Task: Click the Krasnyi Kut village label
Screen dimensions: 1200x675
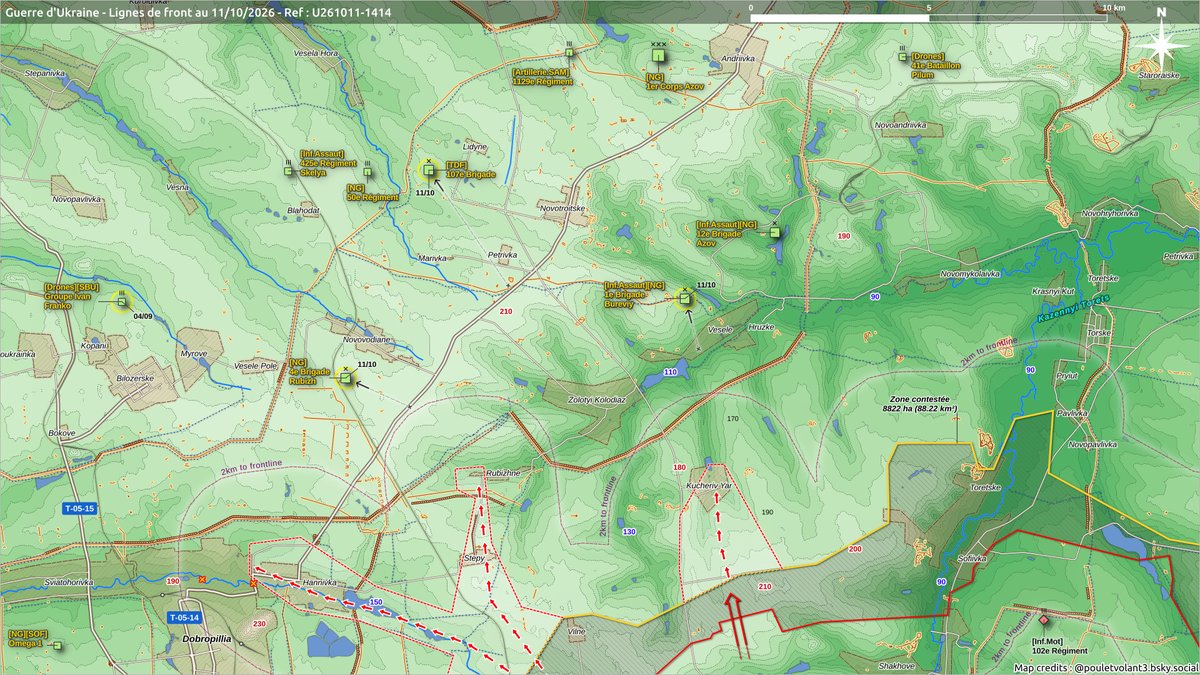Action: pyautogui.click(x=1052, y=291)
